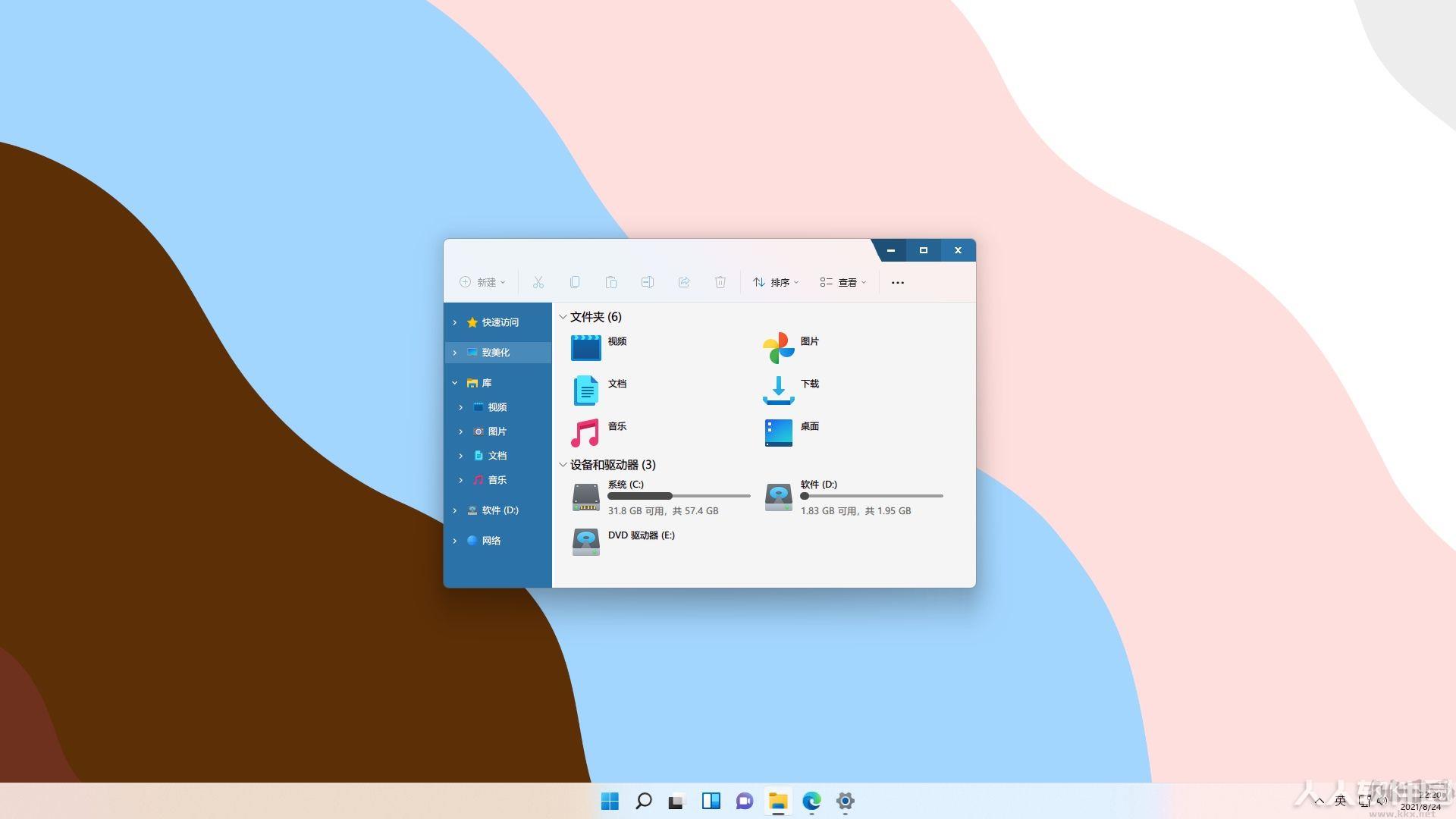Image resolution: width=1456 pixels, height=819 pixels.
Task: Select the DVD 驱动器 (E:) drive icon
Action: 586,542
